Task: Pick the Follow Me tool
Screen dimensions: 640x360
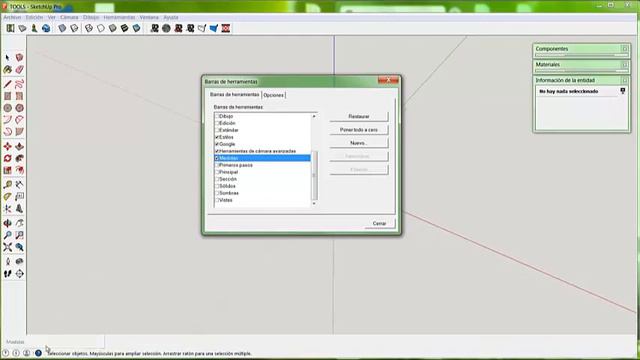Action: coord(19,158)
